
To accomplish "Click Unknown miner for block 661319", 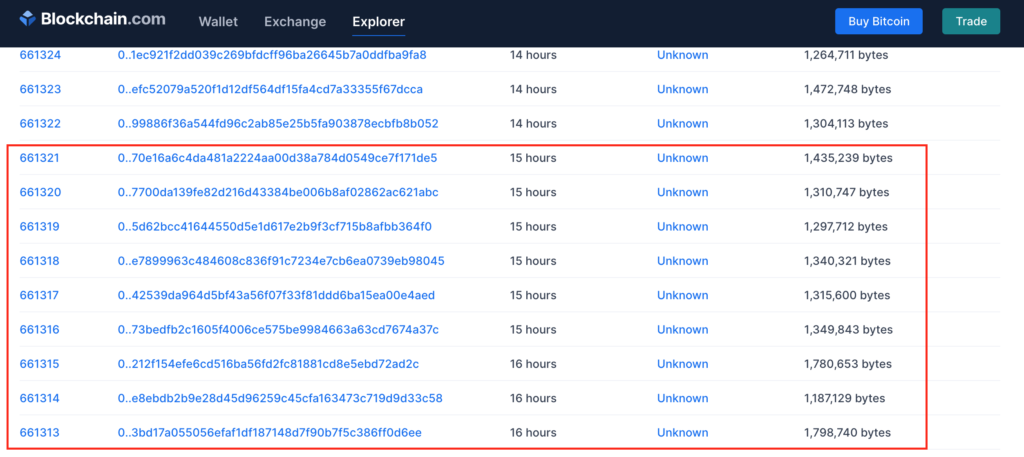I will (x=682, y=227).
